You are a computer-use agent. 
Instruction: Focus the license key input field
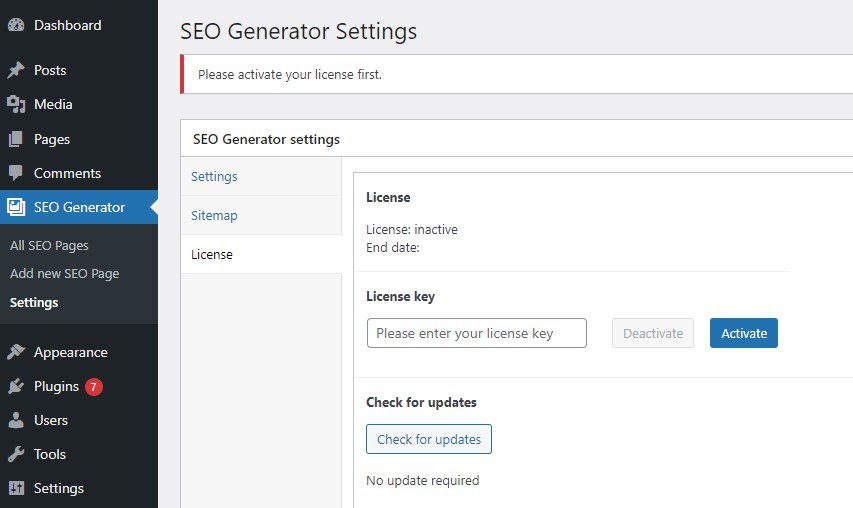[477, 333]
